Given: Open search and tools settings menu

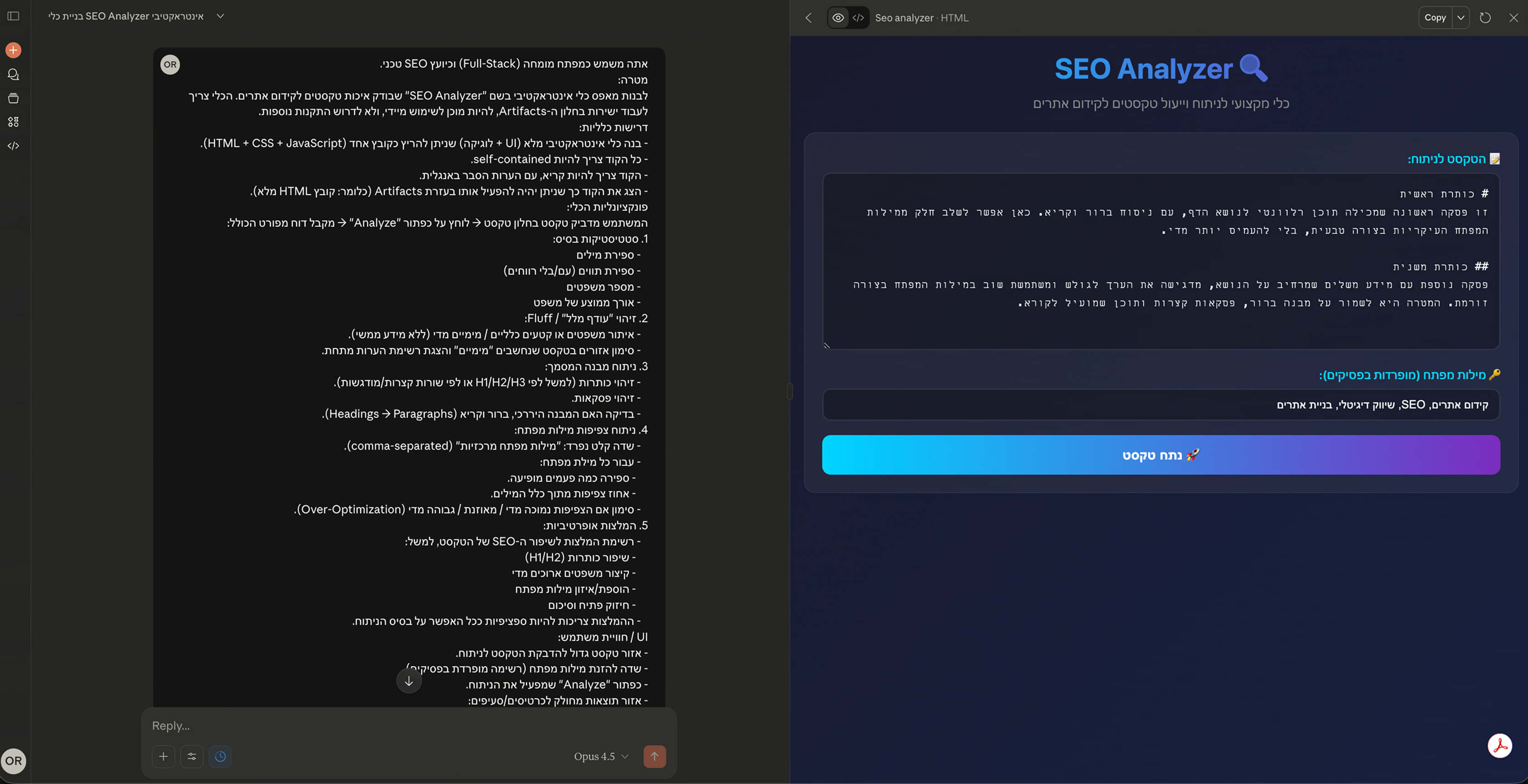Looking at the screenshot, I should pyautogui.click(x=191, y=756).
